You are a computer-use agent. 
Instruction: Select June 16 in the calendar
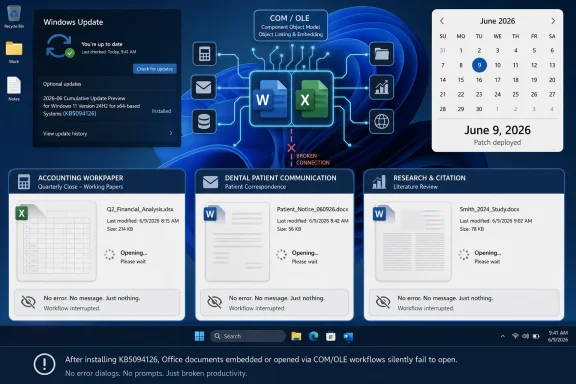(479, 80)
